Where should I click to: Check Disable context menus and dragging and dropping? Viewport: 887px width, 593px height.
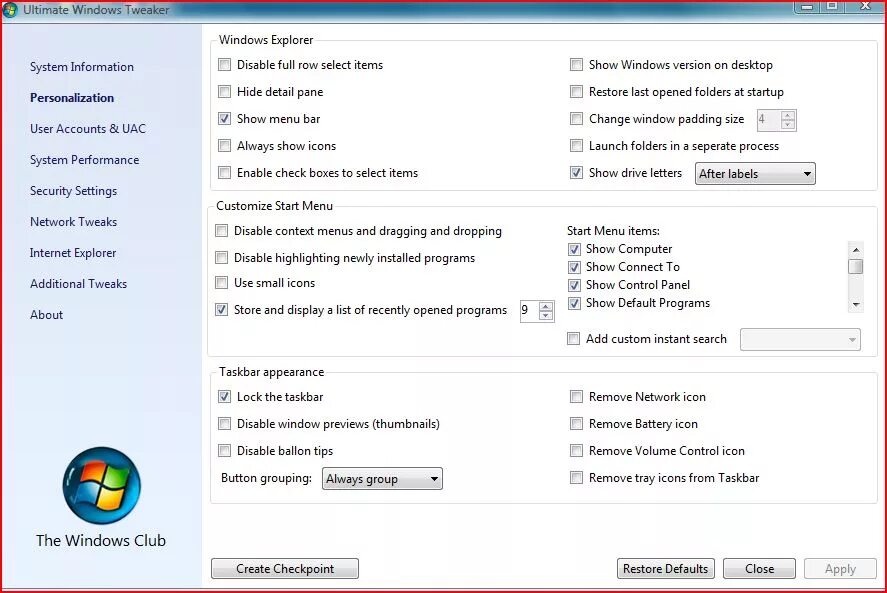(x=222, y=231)
